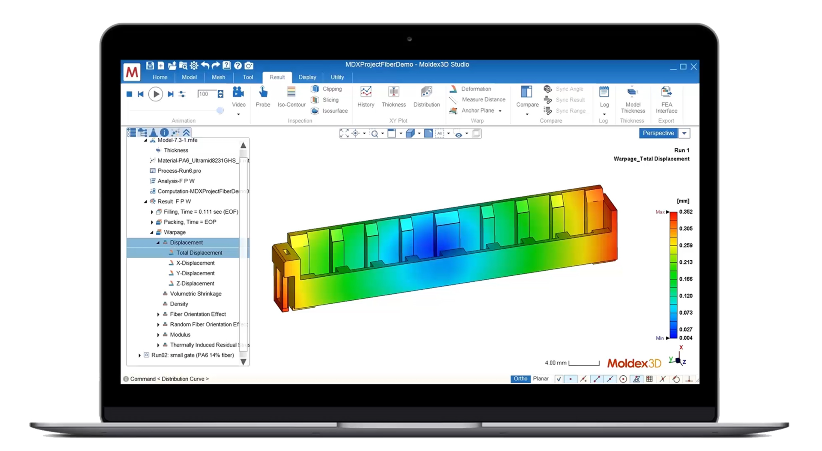
Task: Click the Screenshot camera icon
Action: 249,66
